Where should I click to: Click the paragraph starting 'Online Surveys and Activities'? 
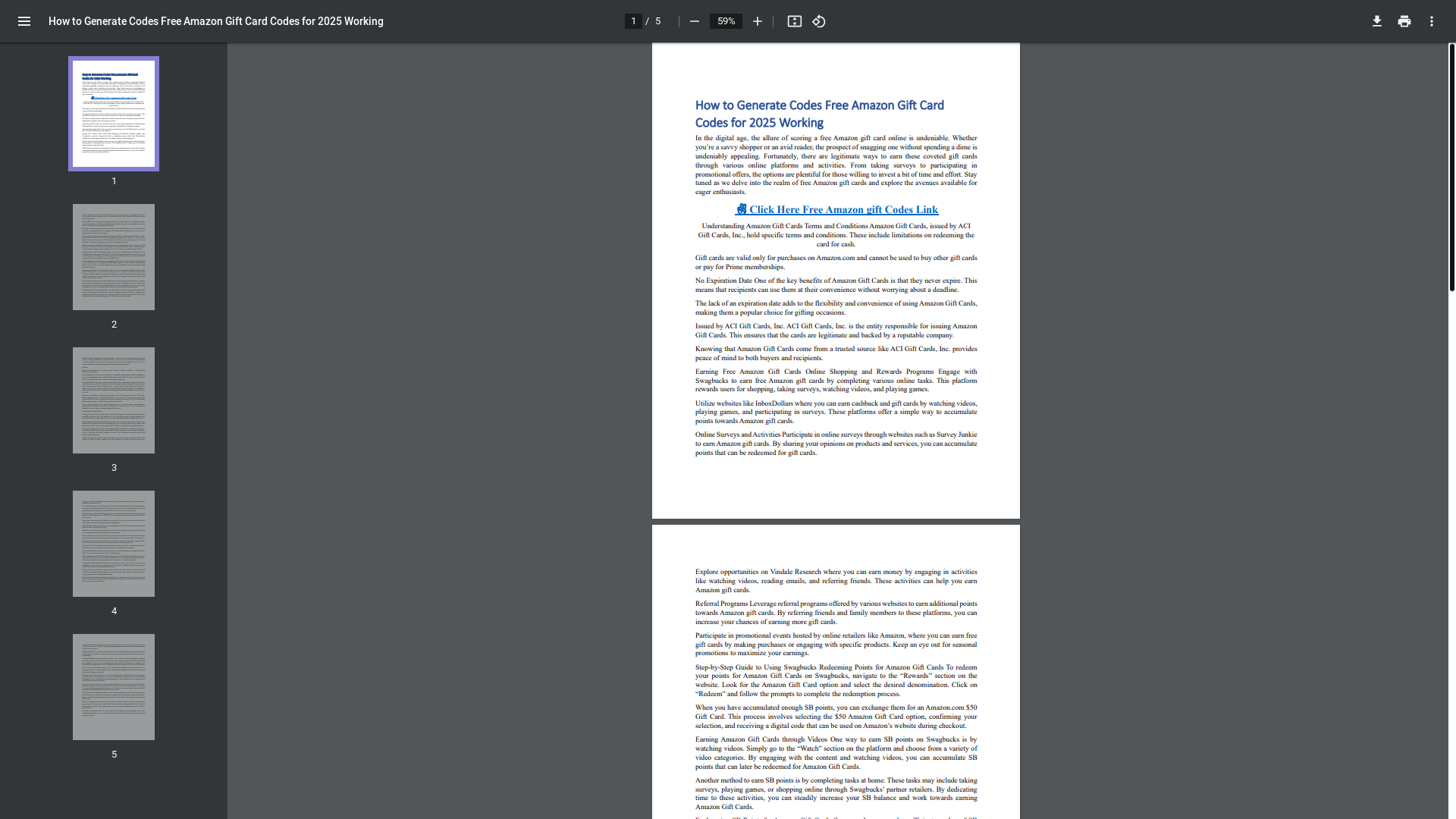836,444
